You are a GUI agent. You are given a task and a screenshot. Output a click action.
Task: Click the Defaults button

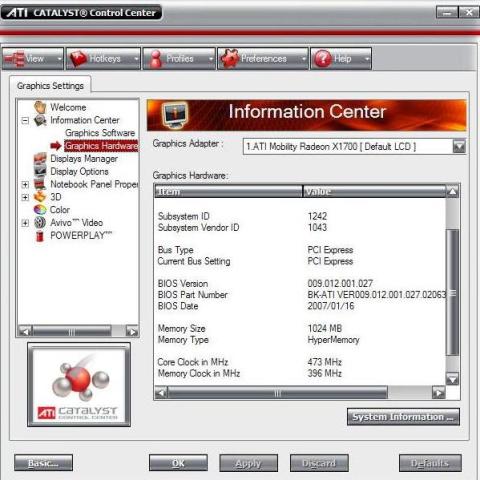430,463
